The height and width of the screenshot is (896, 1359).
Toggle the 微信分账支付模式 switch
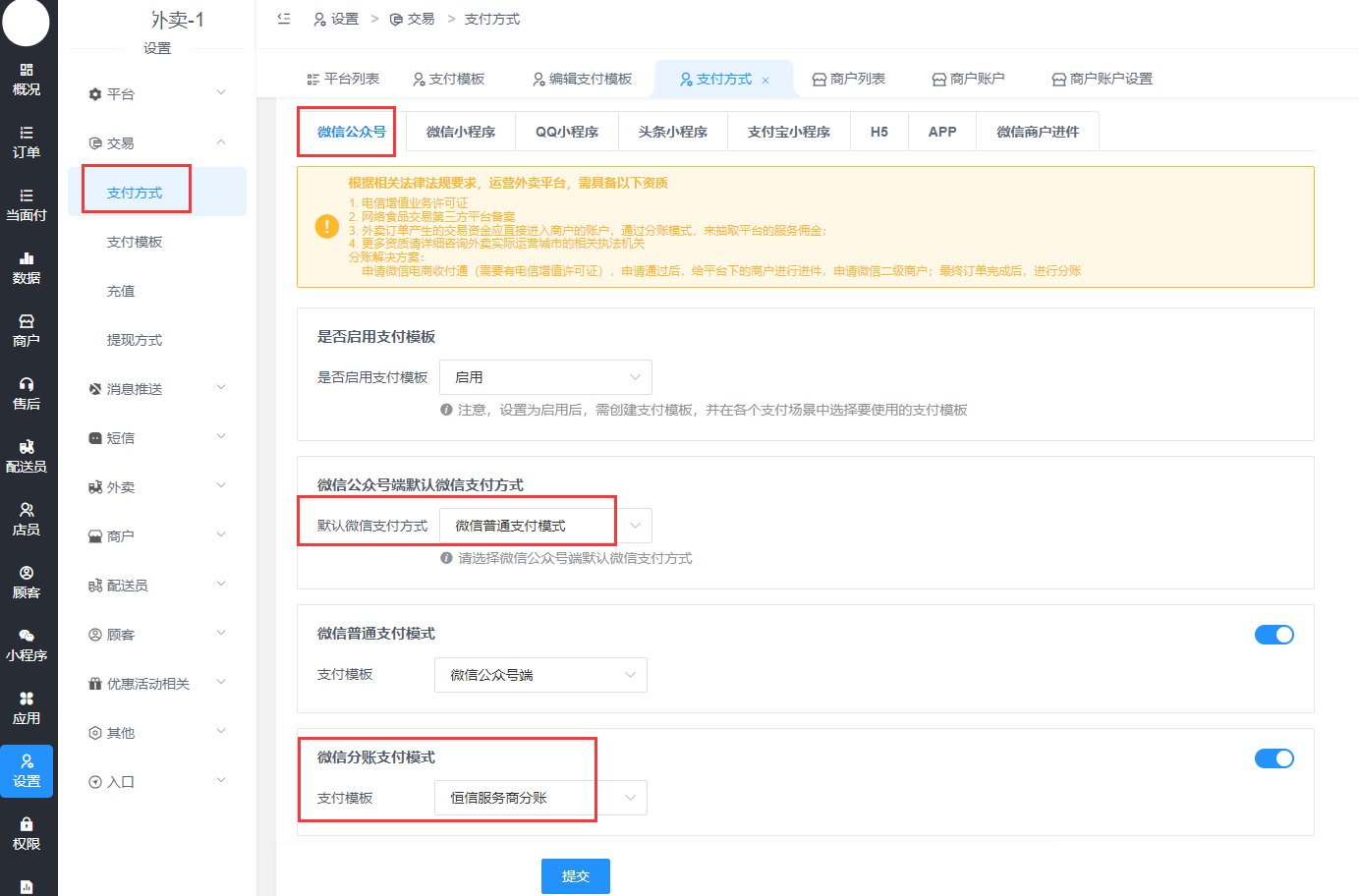click(x=1274, y=758)
